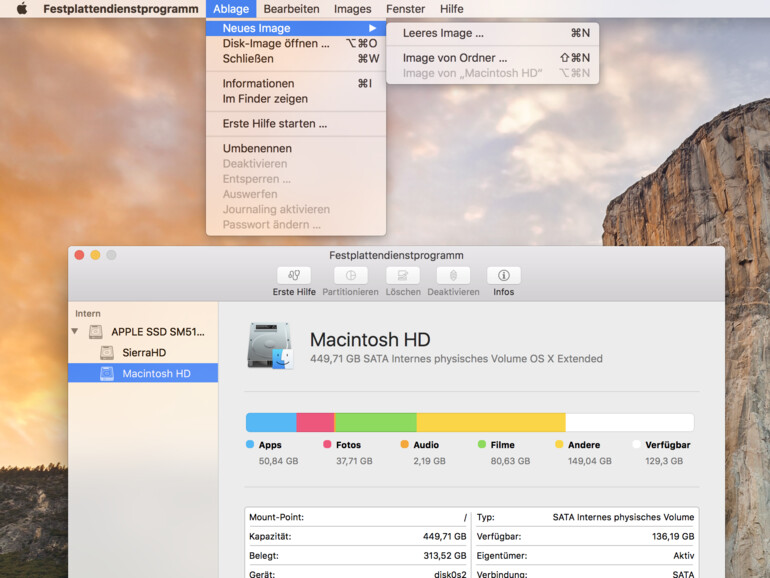Screen dimensions: 770x578
Task: Click the Partitionieren toolbar icon
Action: pos(350,276)
